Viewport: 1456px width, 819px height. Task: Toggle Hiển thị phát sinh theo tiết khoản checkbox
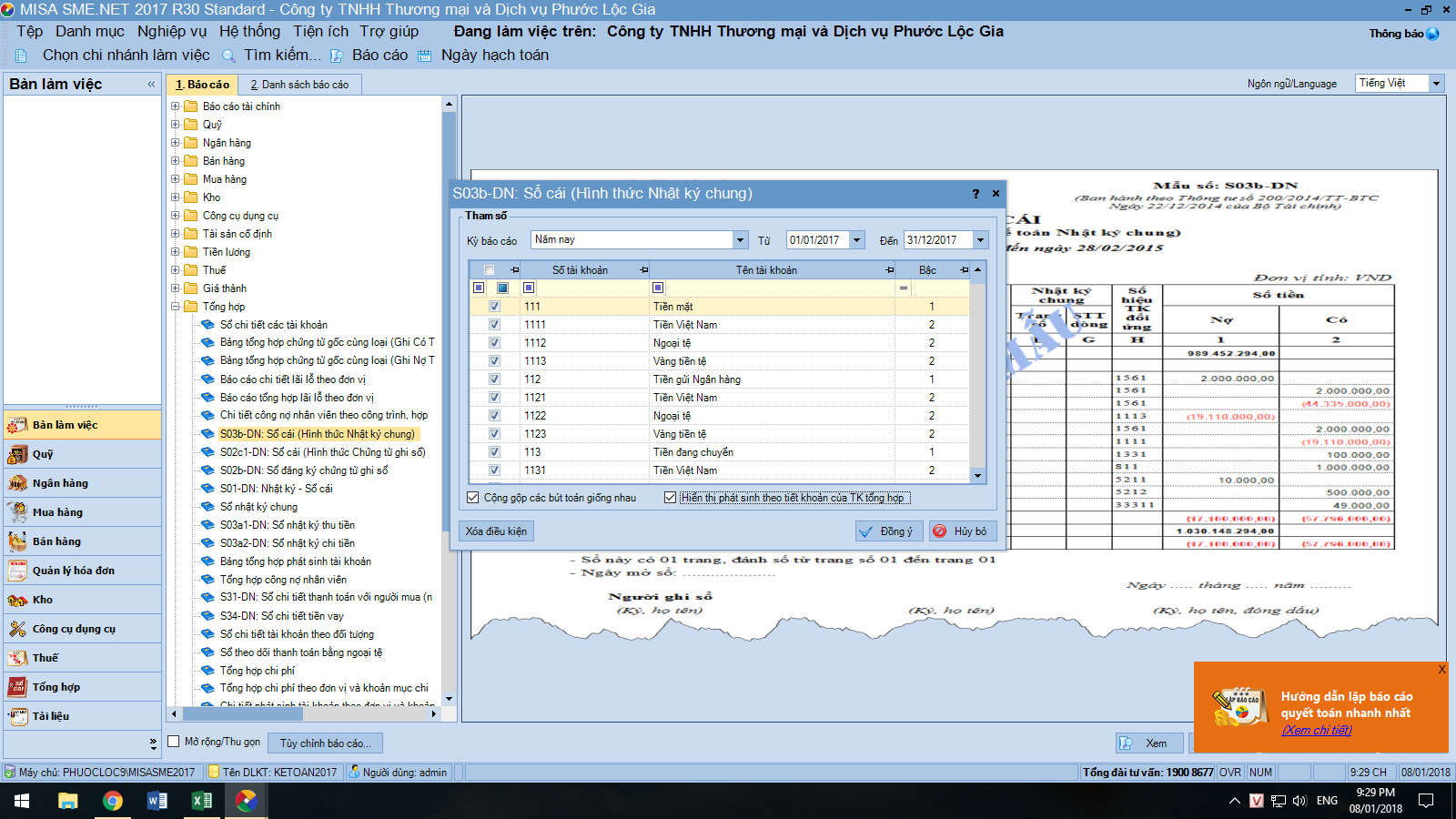(x=671, y=498)
